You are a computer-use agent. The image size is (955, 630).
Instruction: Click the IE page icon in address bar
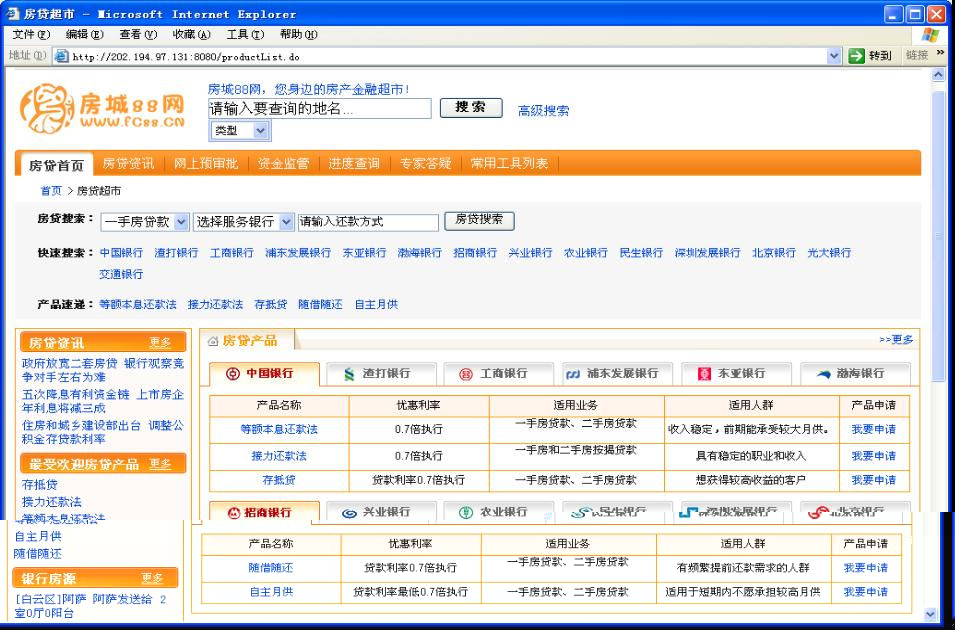pos(62,57)
